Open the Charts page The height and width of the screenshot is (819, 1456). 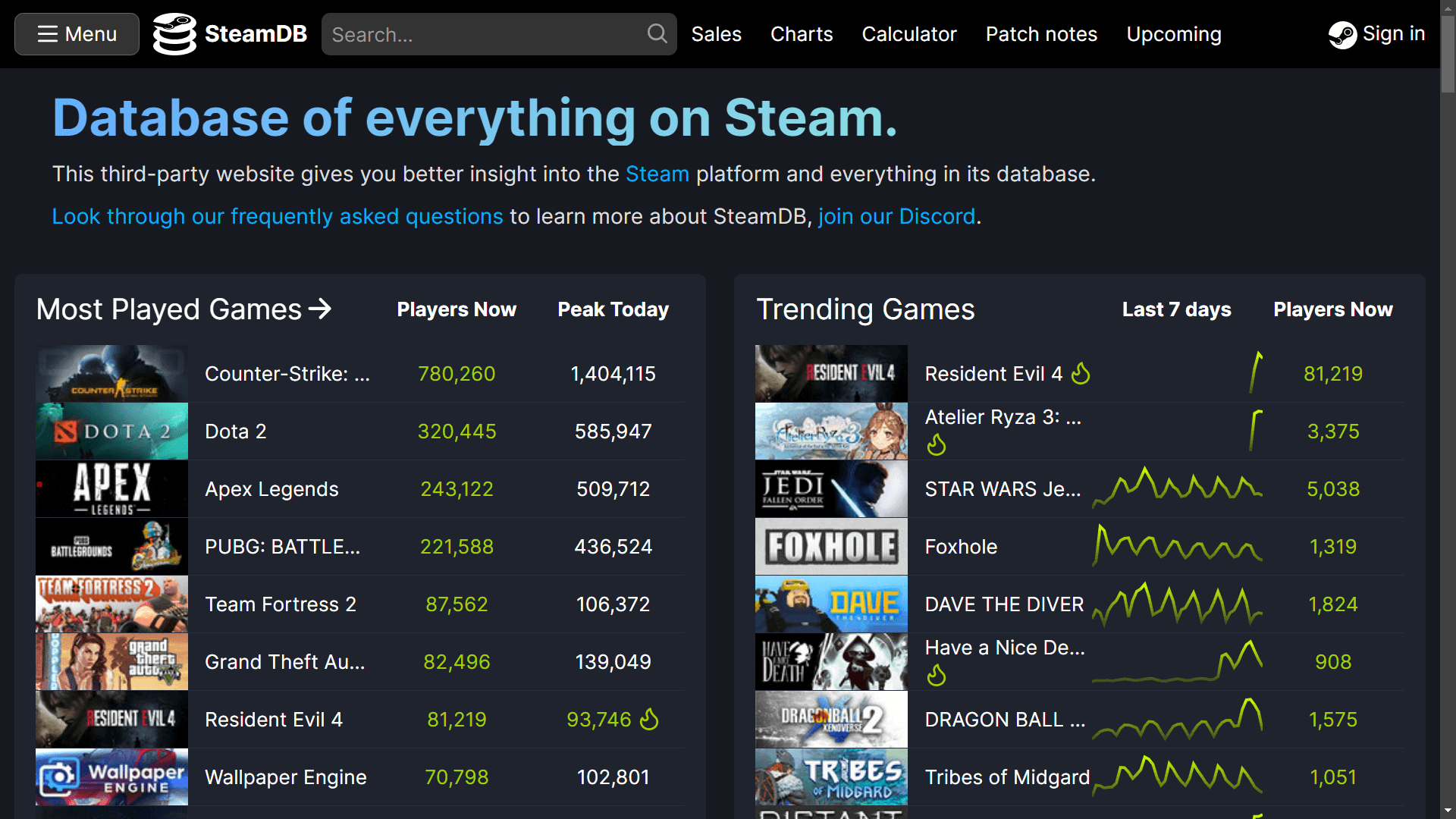pyautogui.click(x=801, y=33)
